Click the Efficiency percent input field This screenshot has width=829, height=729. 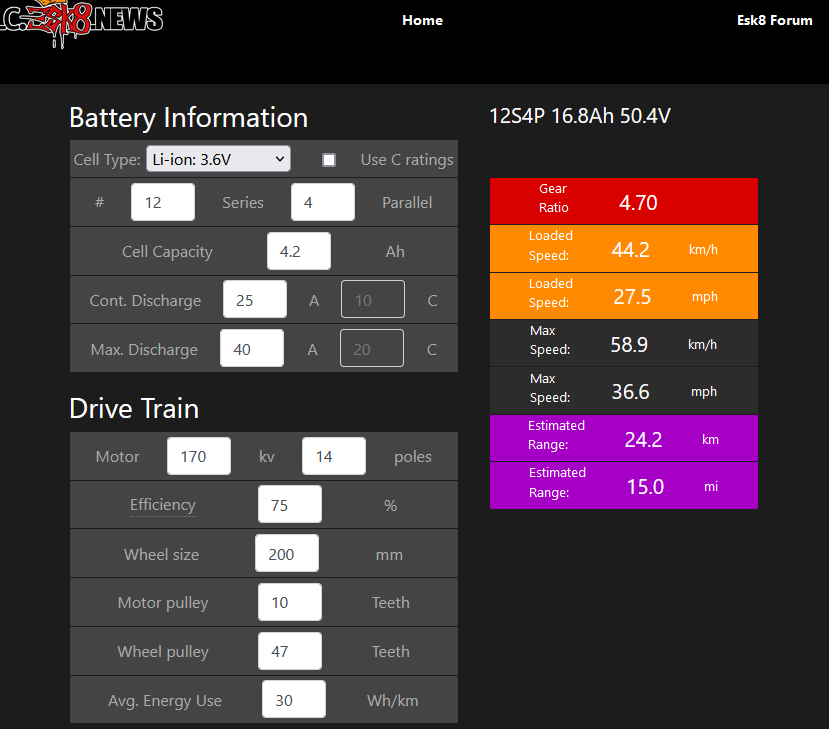click(x=290, y=505)
